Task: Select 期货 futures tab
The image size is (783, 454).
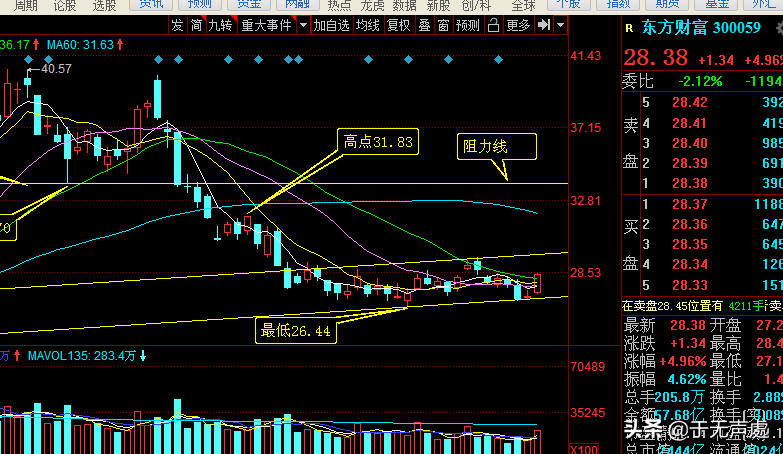Action: pyautogui.click(x=667, y=4)
